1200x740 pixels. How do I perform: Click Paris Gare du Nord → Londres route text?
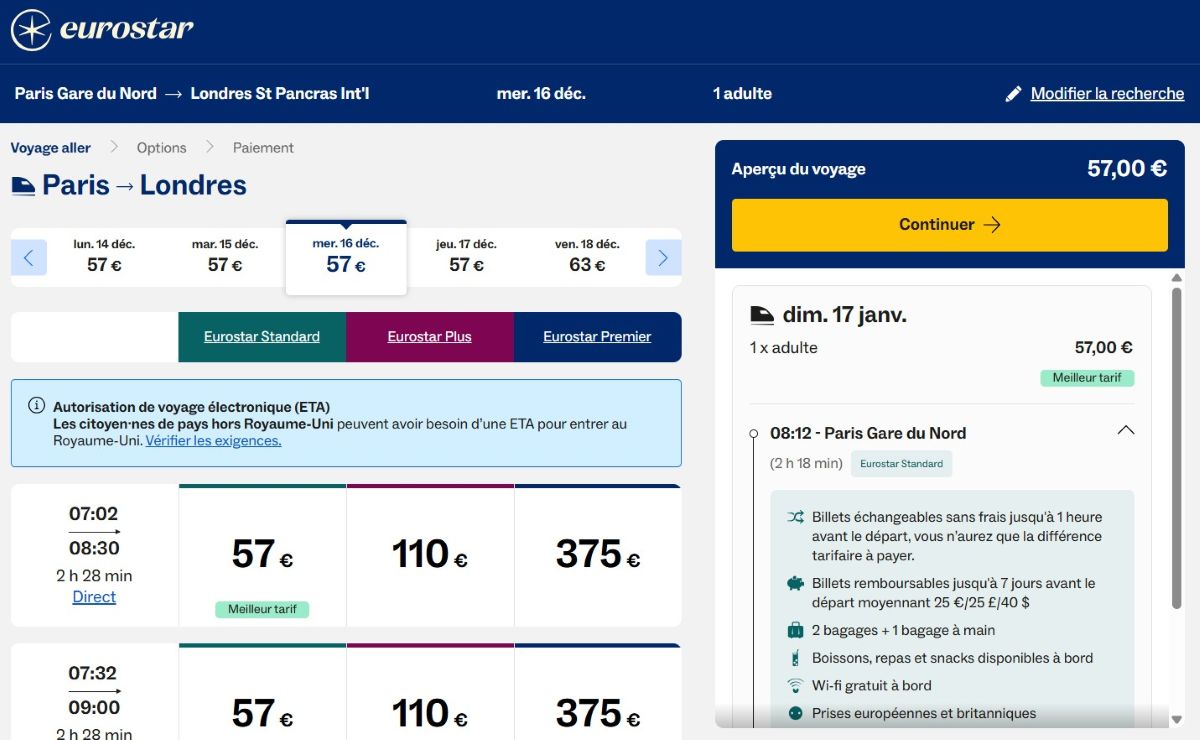point(192,94)
